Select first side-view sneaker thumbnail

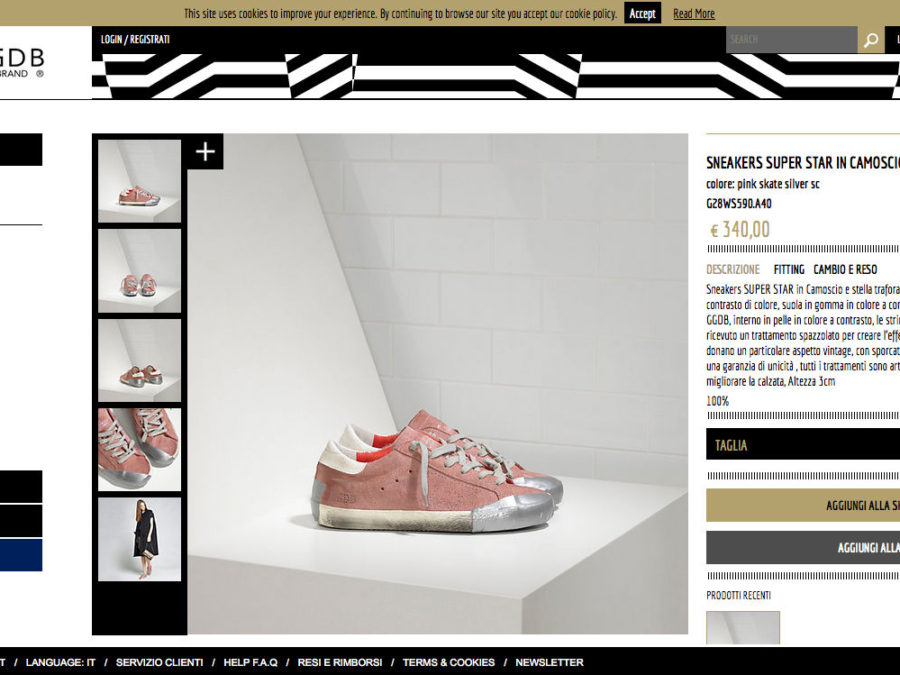[x=140, y=181]
